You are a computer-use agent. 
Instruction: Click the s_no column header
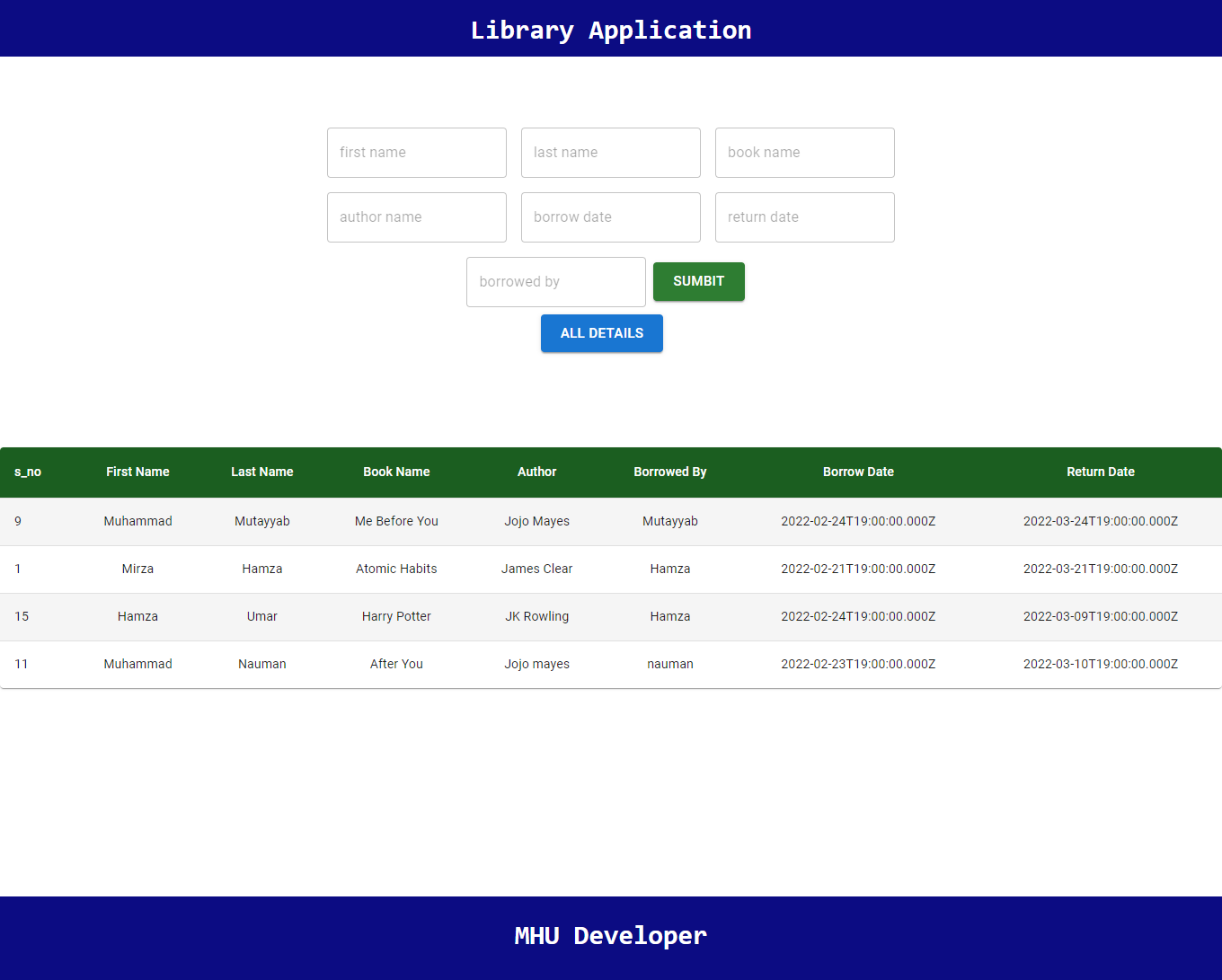pos(28,472)
